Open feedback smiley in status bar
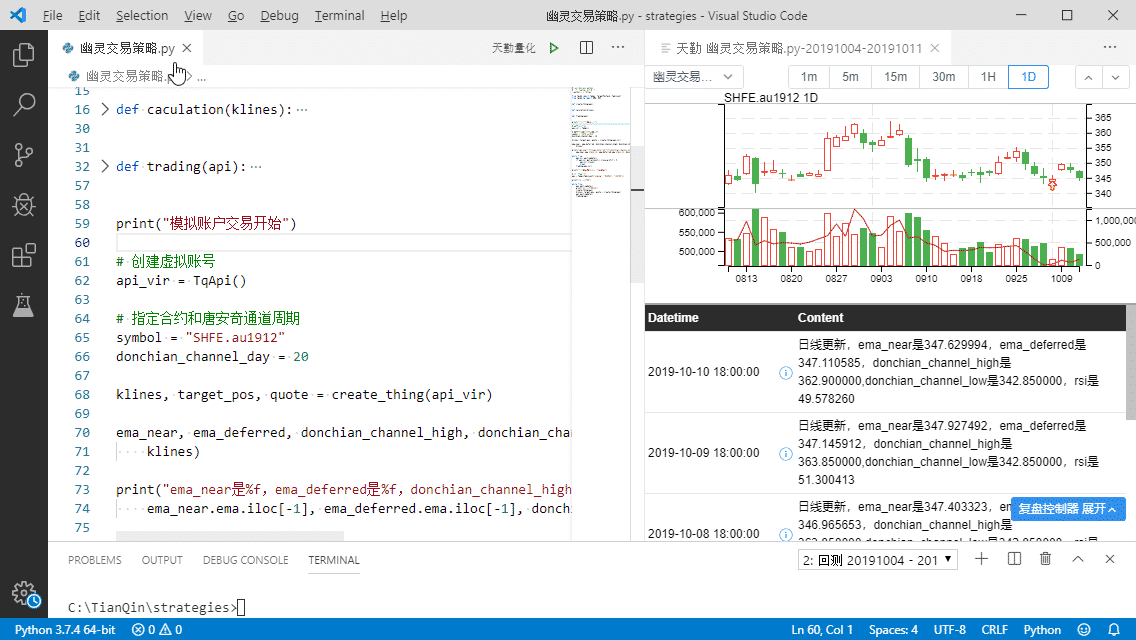 point(1084,630)
